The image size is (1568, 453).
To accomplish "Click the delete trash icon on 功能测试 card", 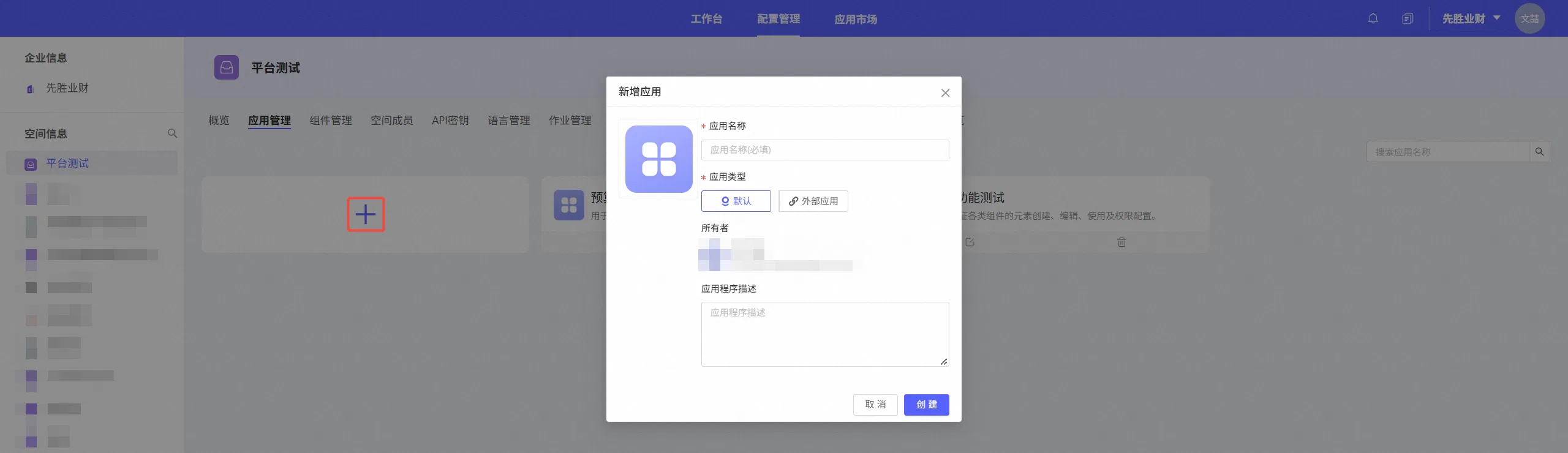I will [1121, 242].
